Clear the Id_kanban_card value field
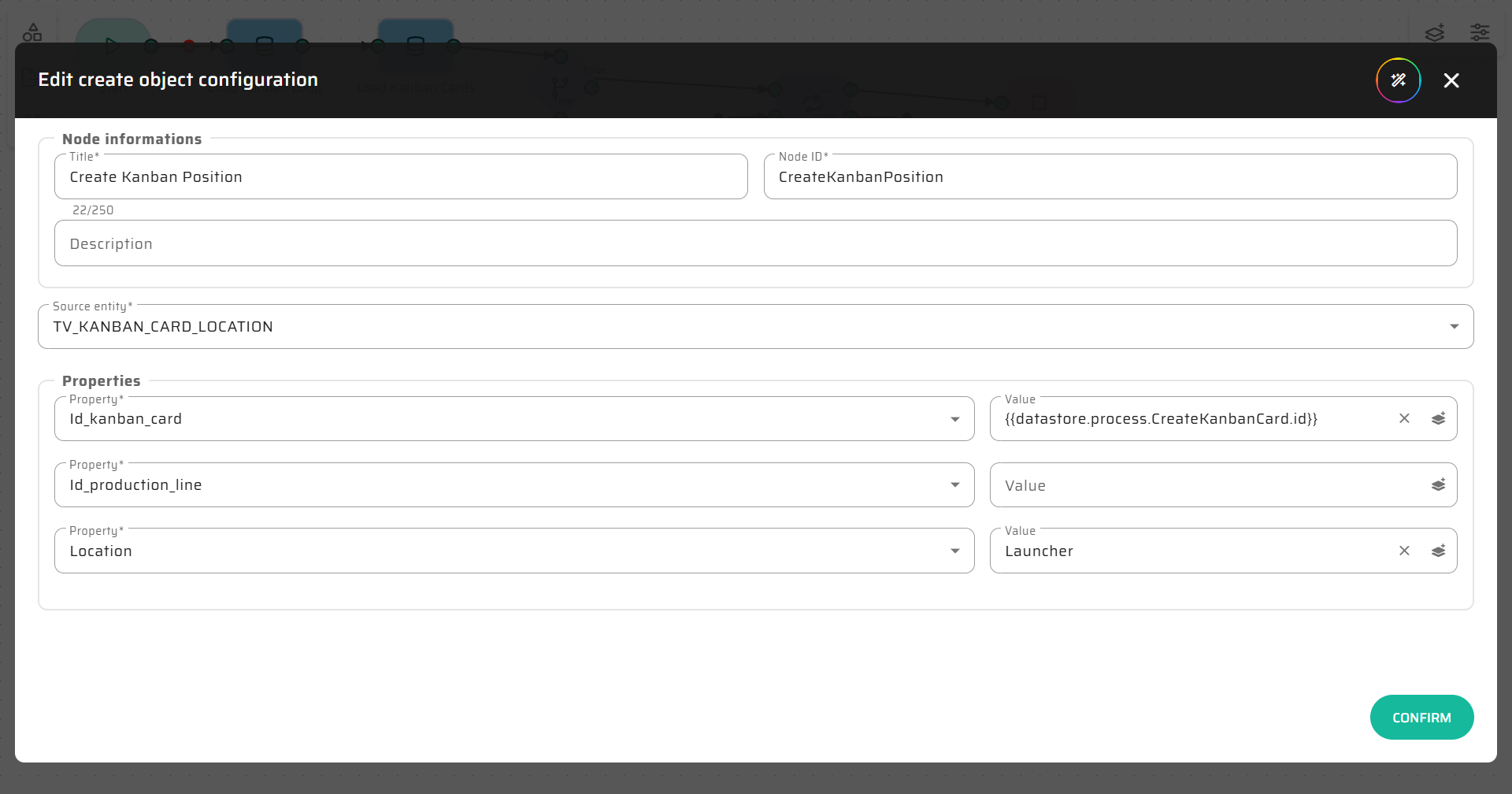The height and width of the screenshot is (794, 1512). (x=1404, y=419)
